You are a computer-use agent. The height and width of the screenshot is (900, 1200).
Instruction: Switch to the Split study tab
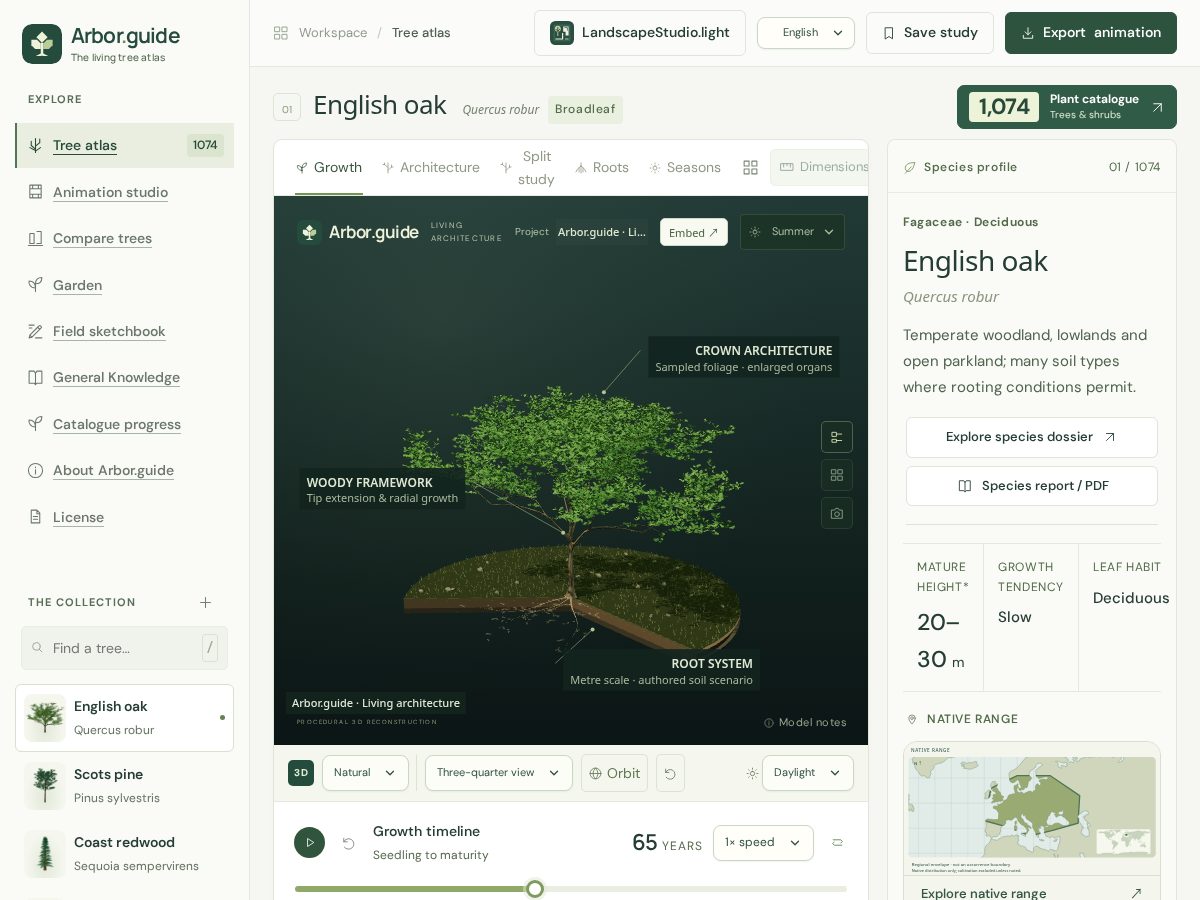point(527,167)
